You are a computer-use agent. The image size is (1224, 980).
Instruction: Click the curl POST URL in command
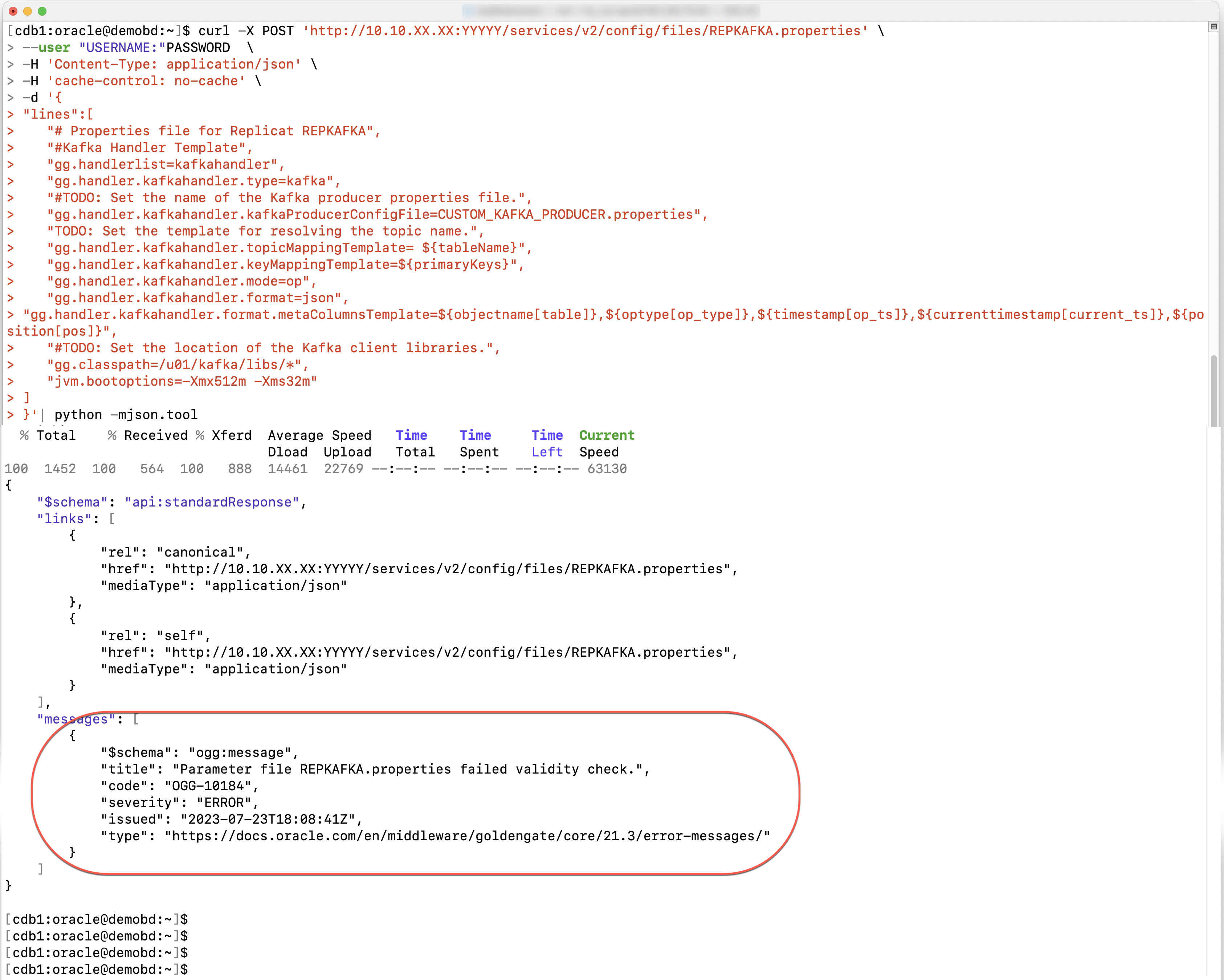585,31
